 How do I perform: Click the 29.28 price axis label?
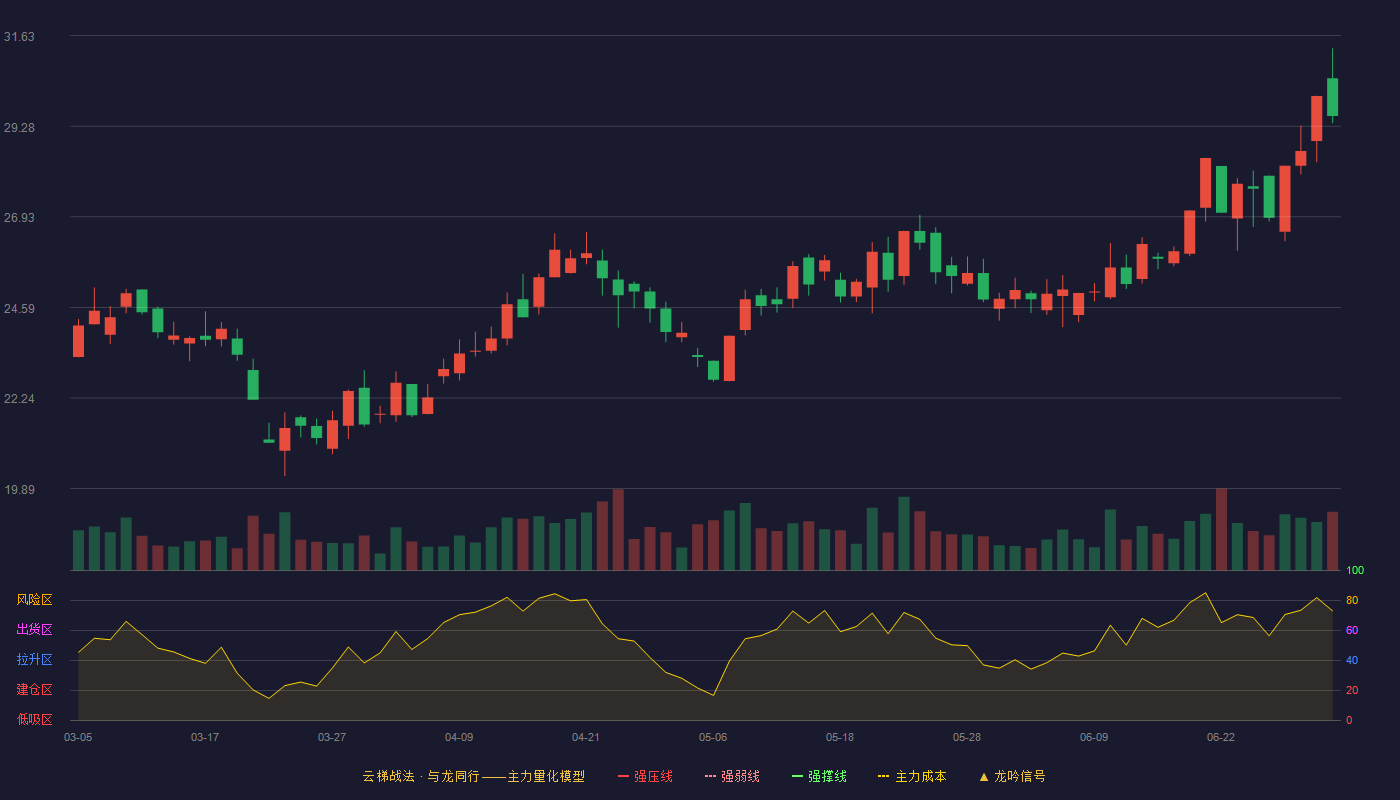(19, 128)
